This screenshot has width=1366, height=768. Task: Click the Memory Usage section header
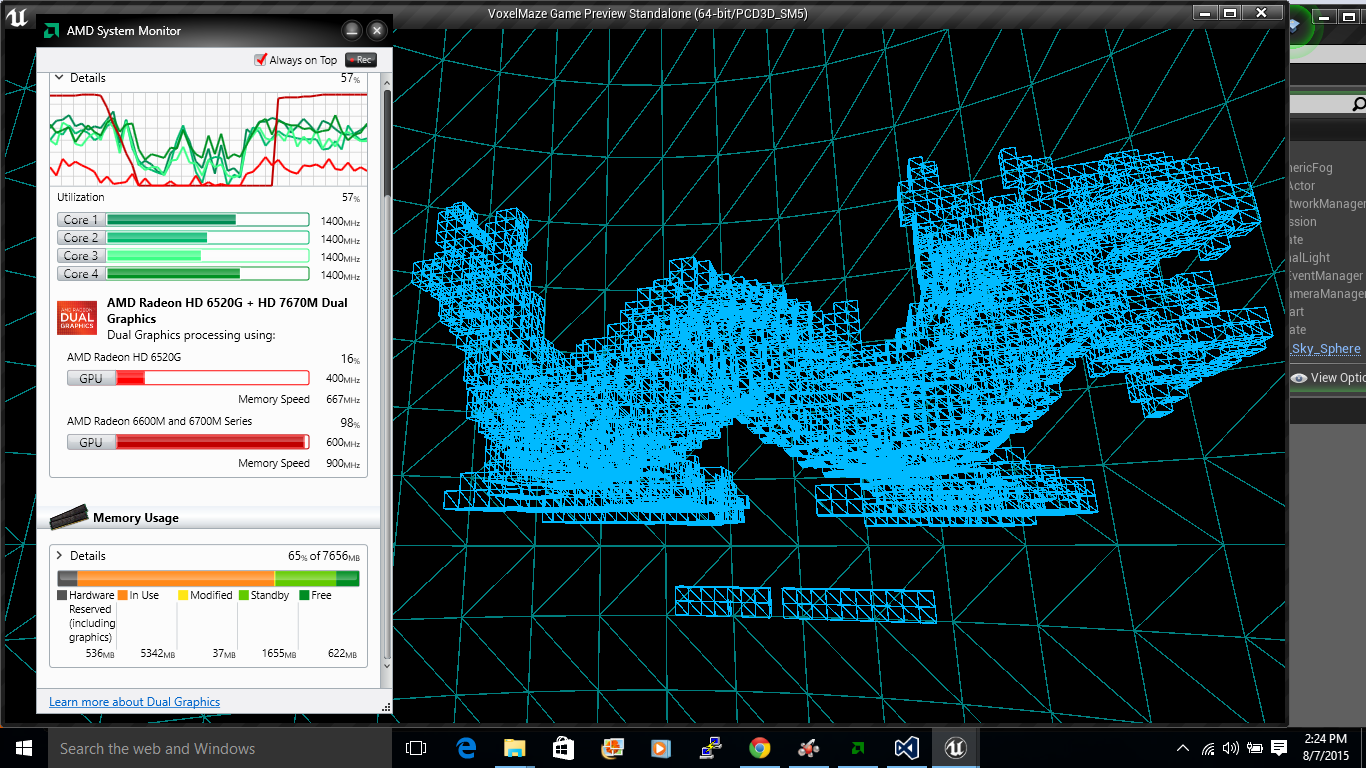tap(209, 518)
